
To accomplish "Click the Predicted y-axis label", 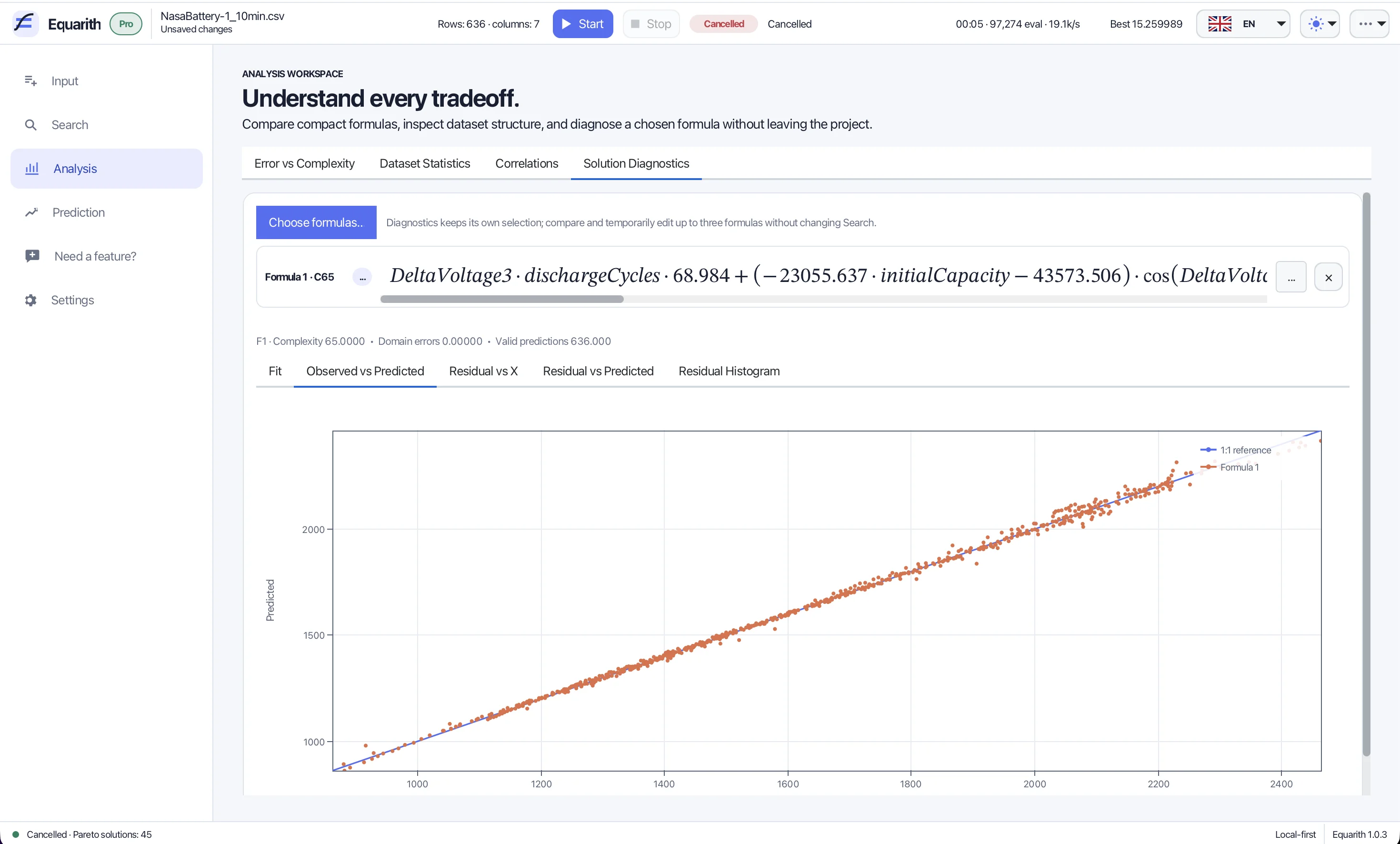I will (x=270, y=600).
